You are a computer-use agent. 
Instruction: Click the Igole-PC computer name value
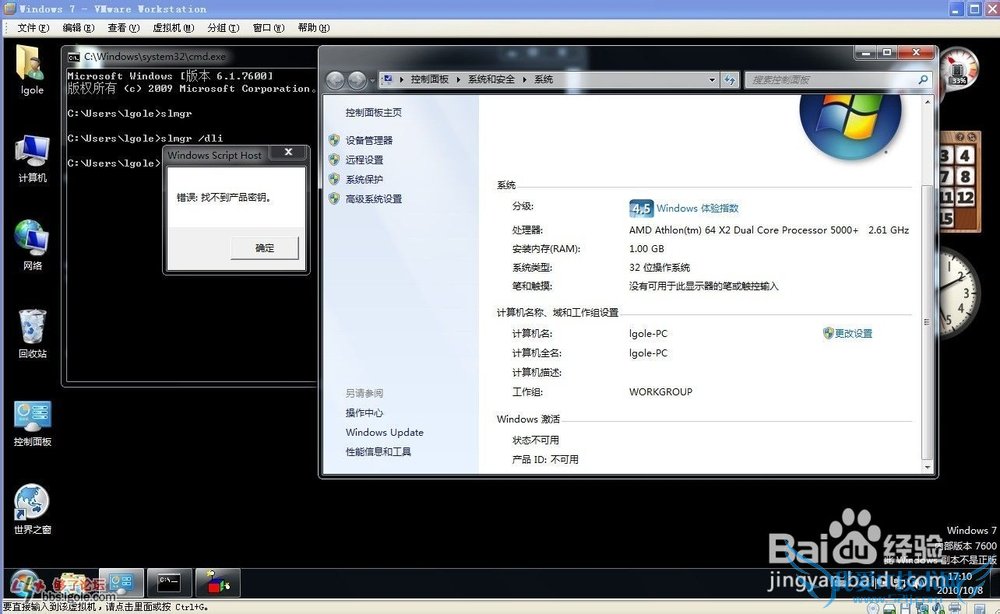648,333
